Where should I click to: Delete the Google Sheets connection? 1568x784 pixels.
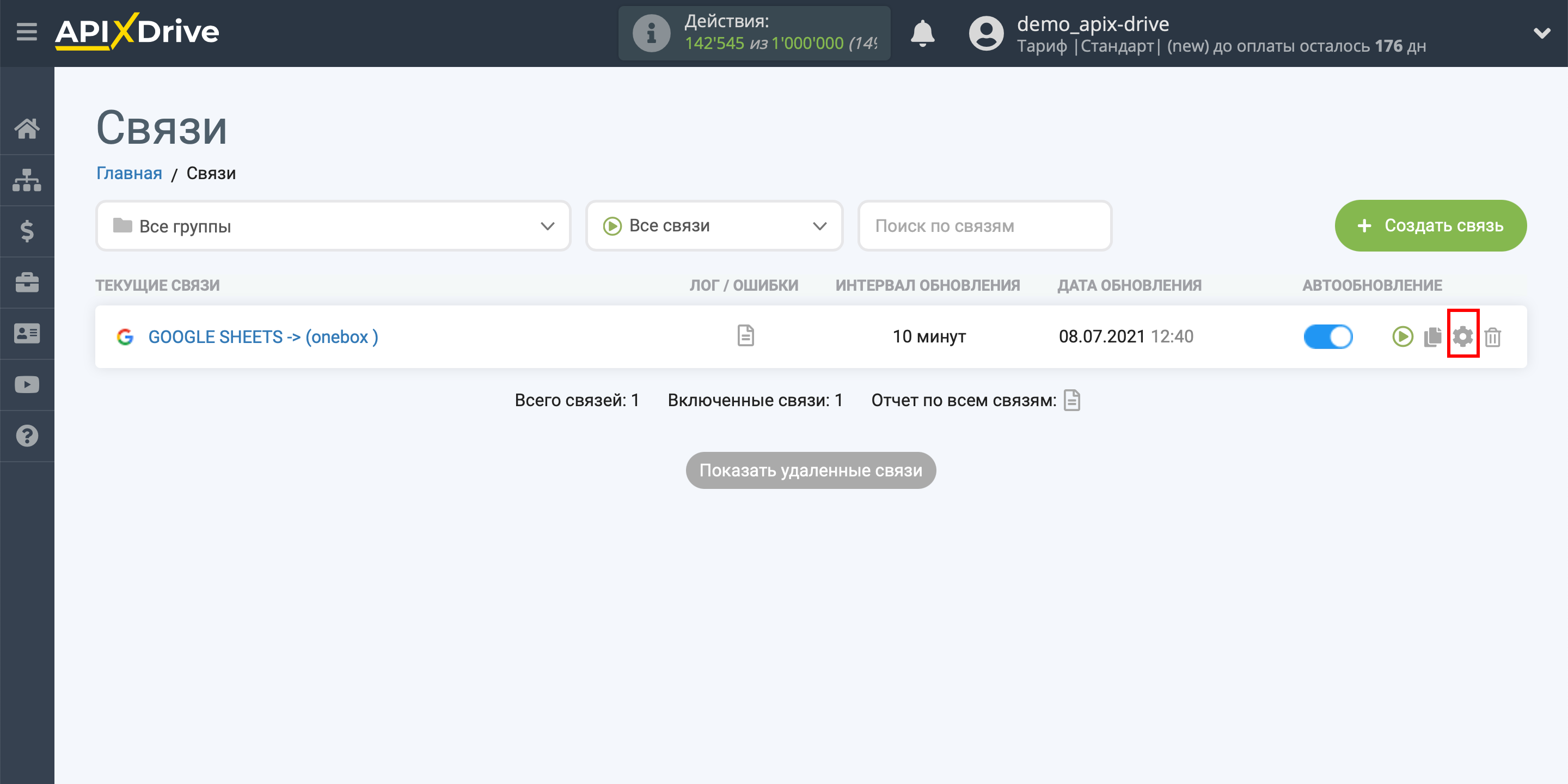coord(1492,336)
